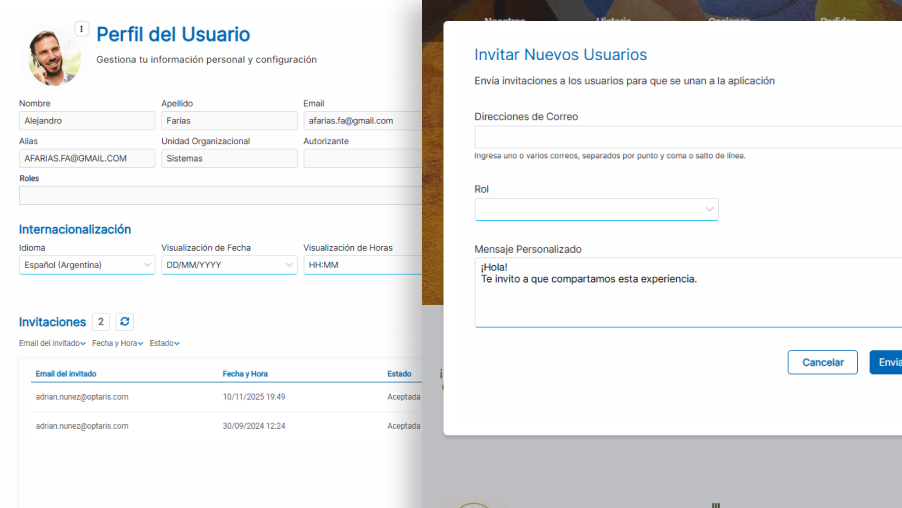Expand the Idioma dropdown
This screenshot has height=508, width=902.
pos(87,265)
